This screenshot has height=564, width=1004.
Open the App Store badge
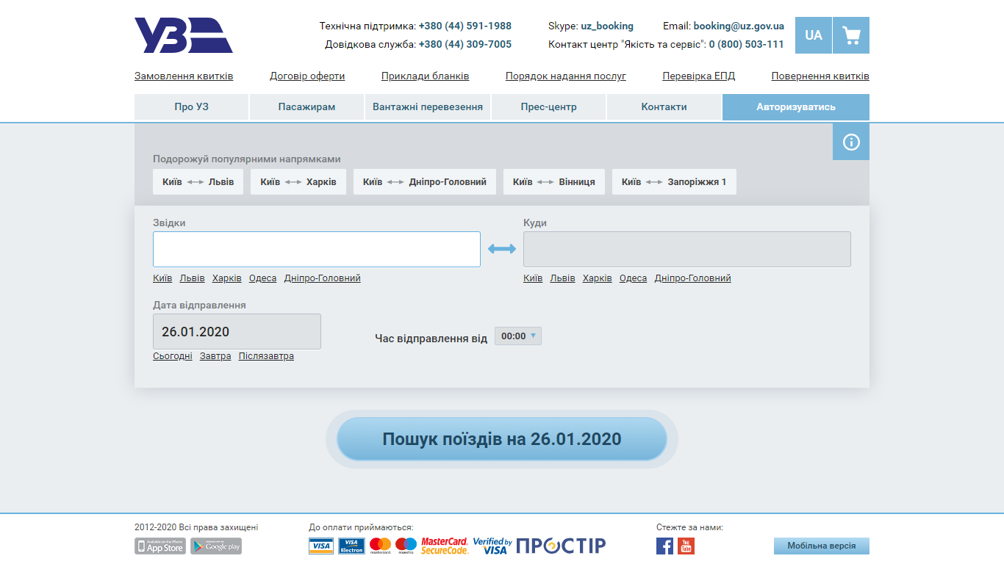pyautogui.click(x=160, y=546)
